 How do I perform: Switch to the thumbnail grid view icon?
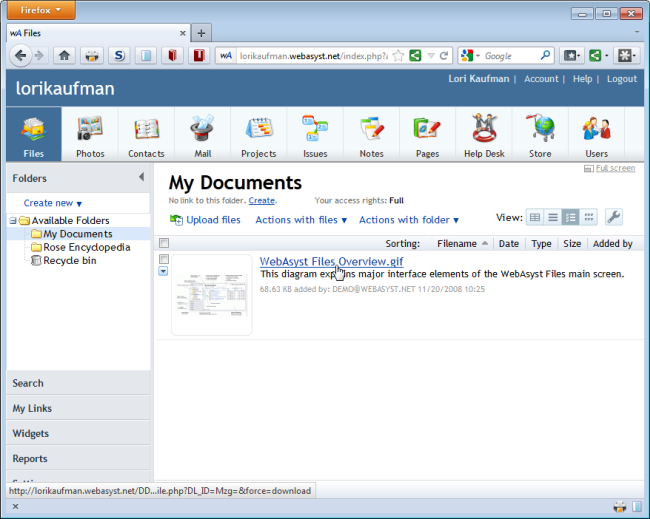coord(589,217)
